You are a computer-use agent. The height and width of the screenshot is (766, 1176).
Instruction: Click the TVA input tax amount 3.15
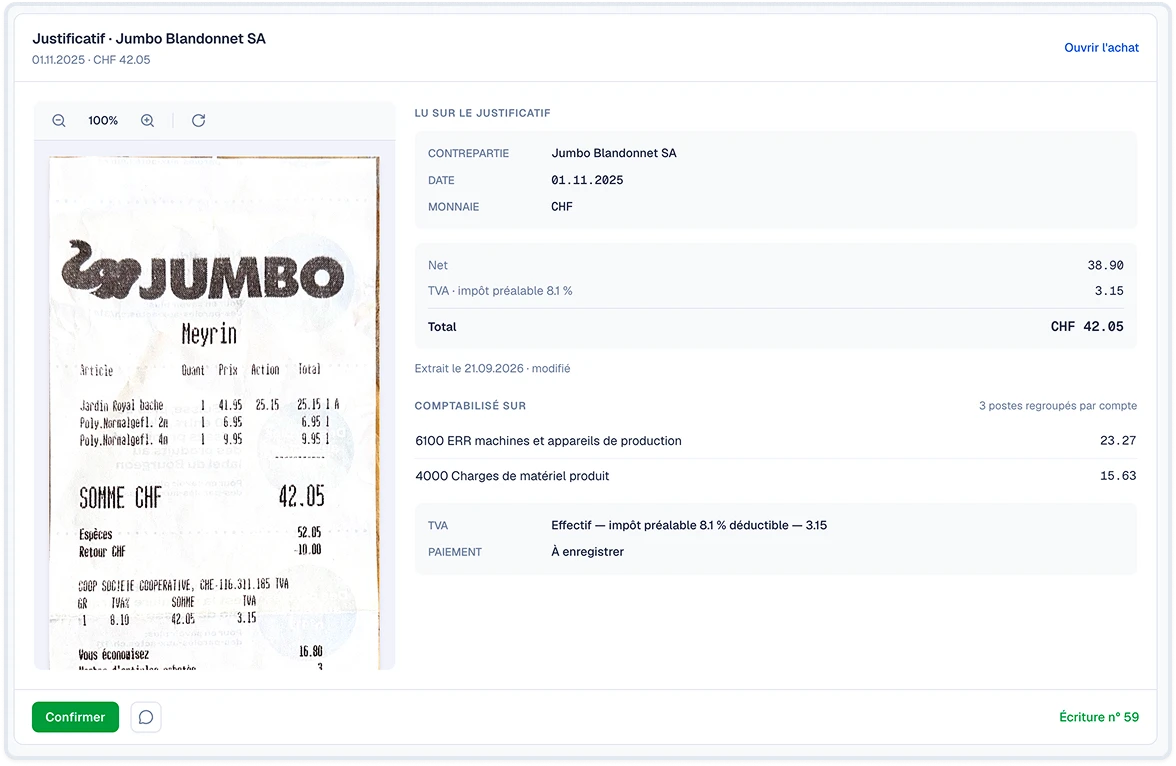pyautogui.click(x=1108, y=291)
